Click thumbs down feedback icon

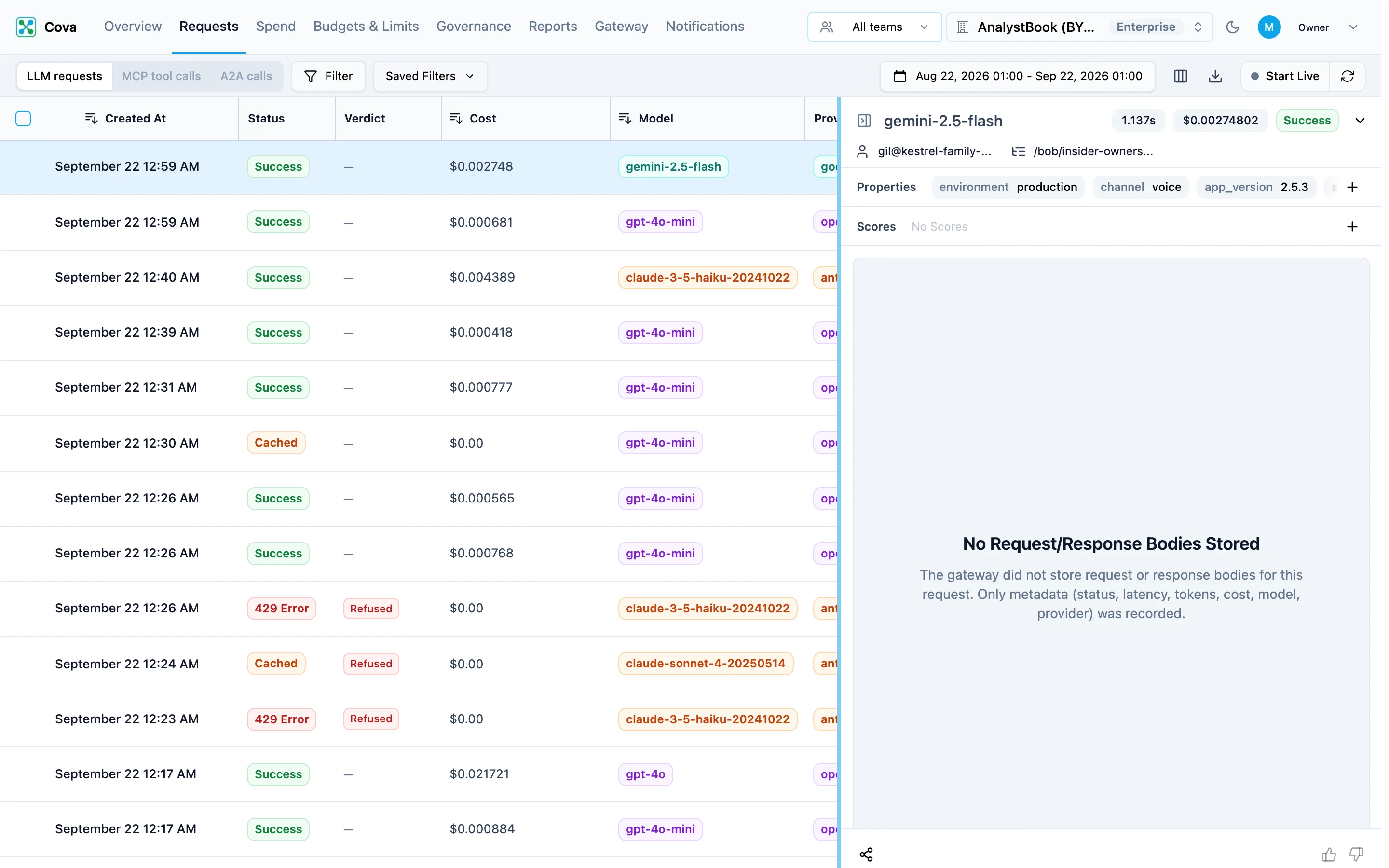[x=1356, y=854]
